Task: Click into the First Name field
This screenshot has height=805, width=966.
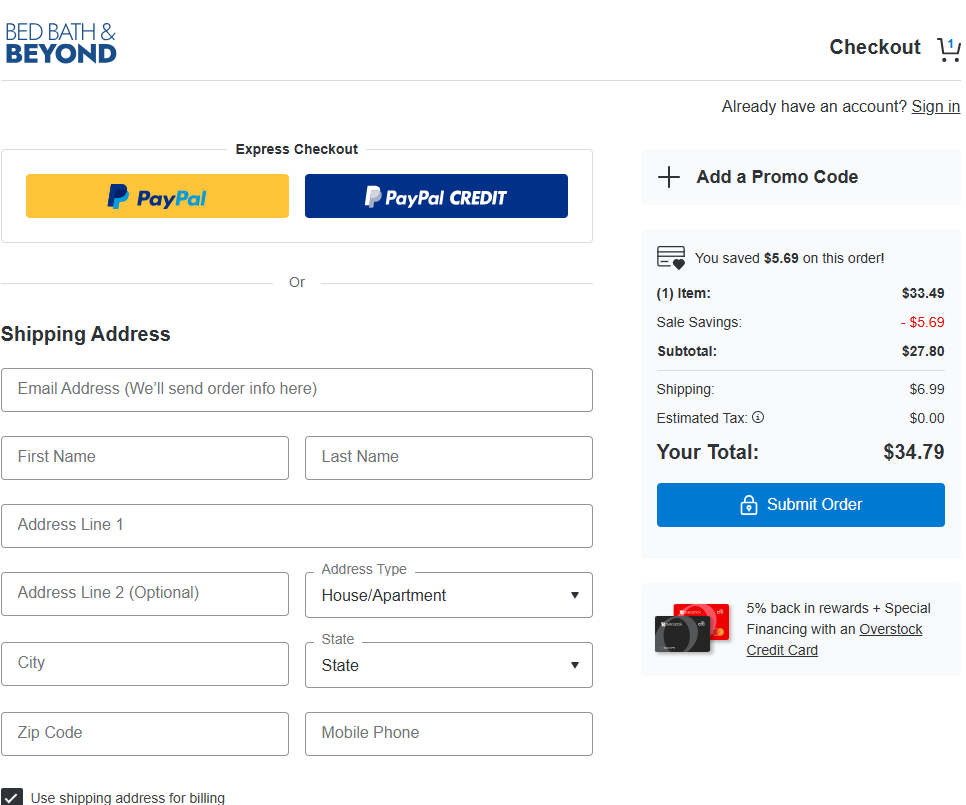Action: point(145,457)
